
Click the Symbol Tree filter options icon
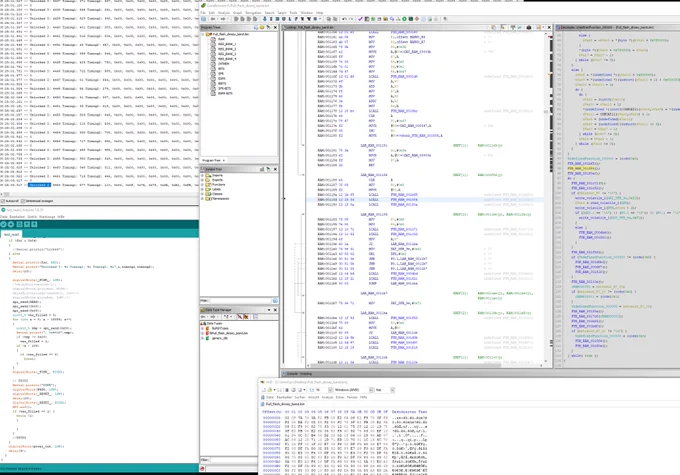point(275,301)
